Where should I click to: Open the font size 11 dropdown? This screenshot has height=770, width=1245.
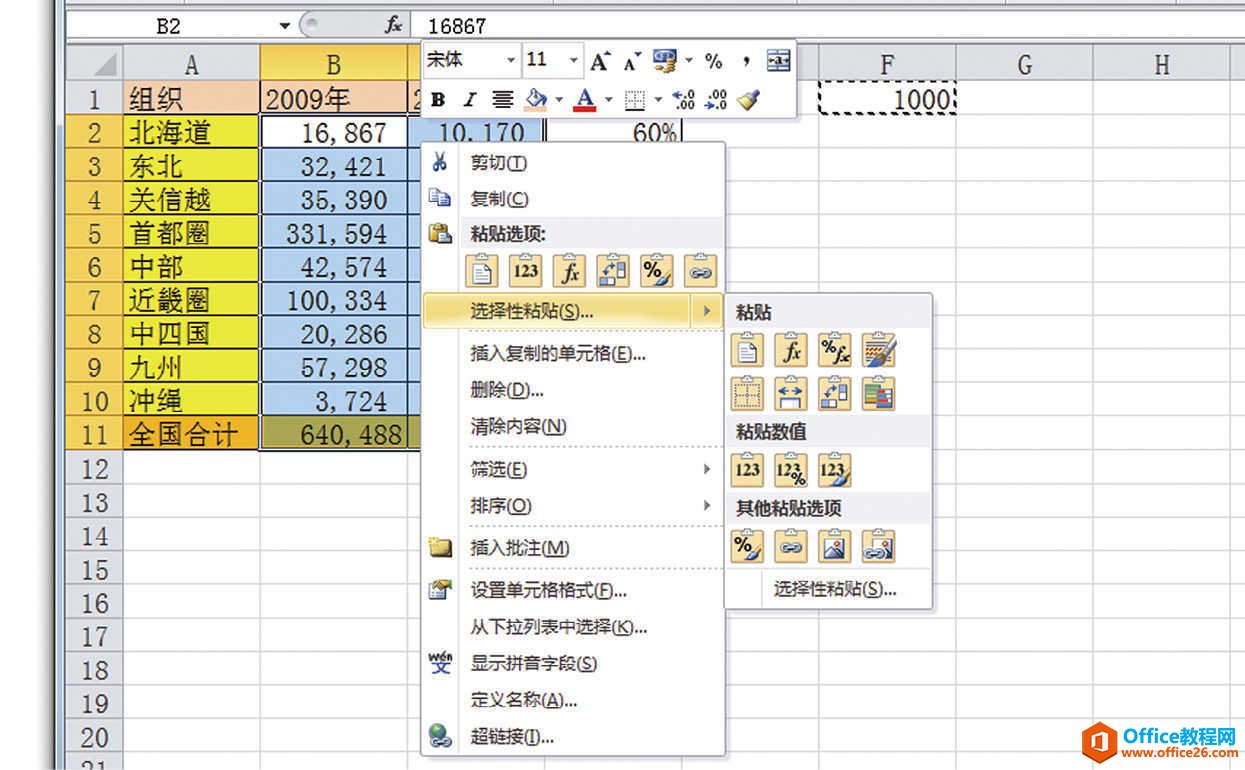[574, 61]
